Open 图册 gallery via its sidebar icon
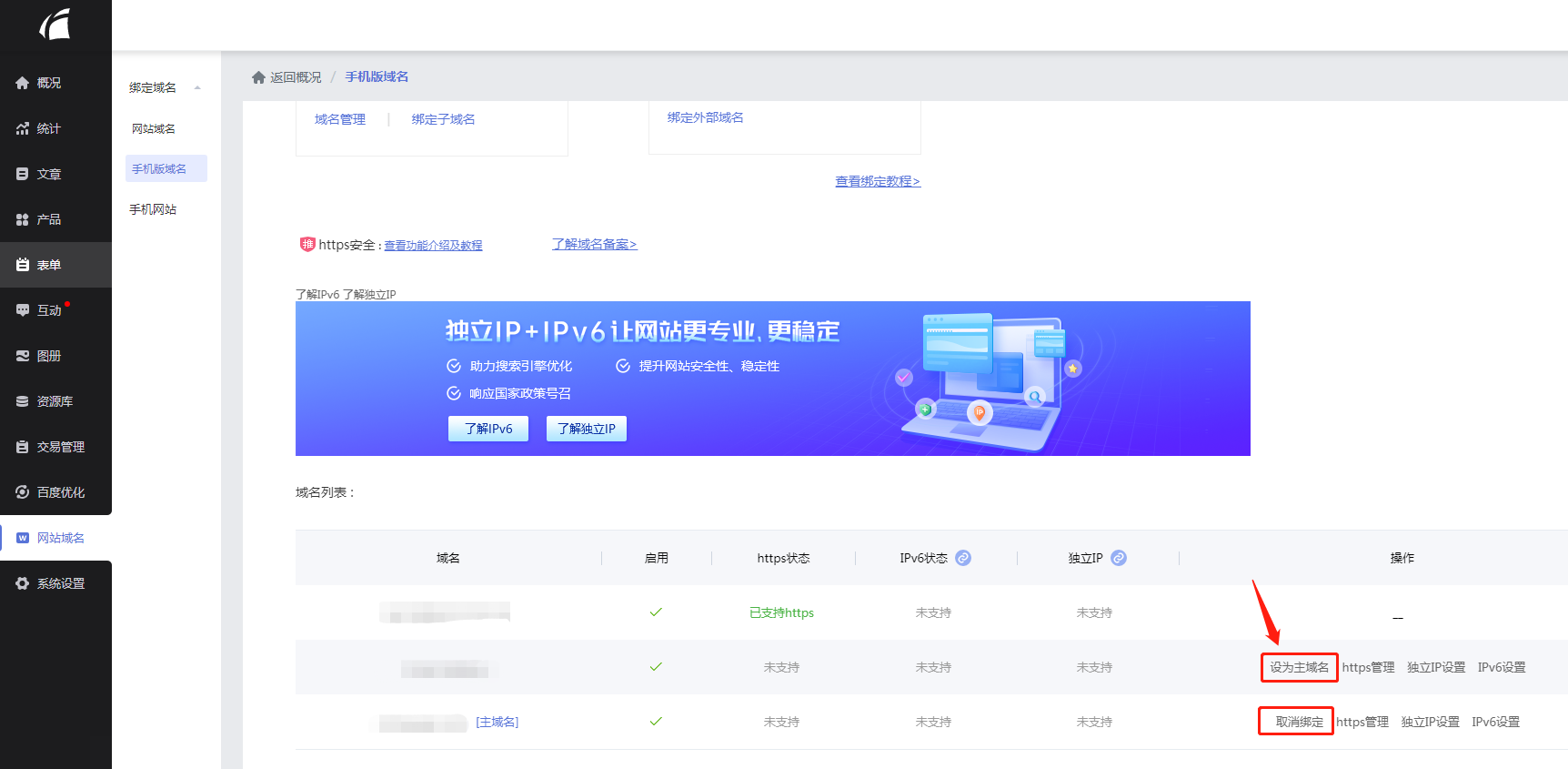Viewport: 1568px width, 769px height. tap(22, 356)
